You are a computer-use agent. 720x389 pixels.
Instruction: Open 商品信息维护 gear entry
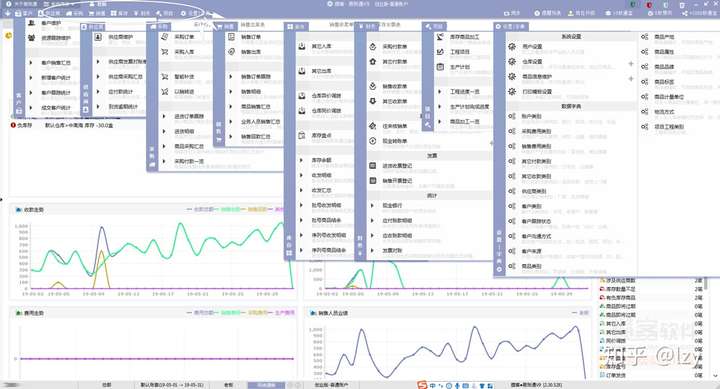coord(512,77)
